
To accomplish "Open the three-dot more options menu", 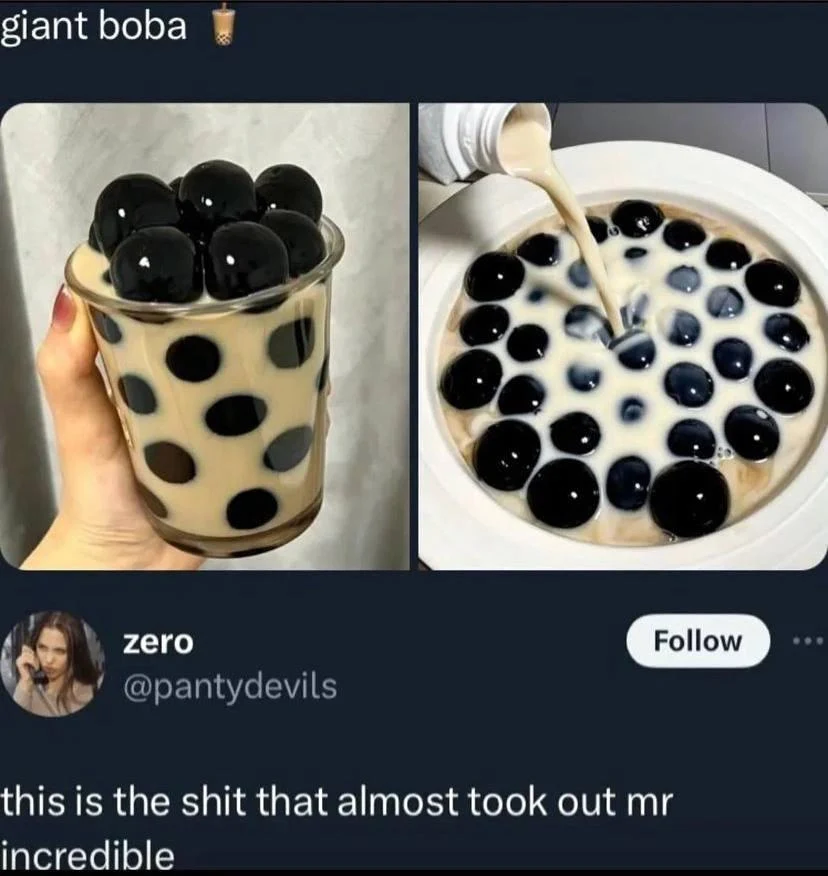I will point(808,641).
